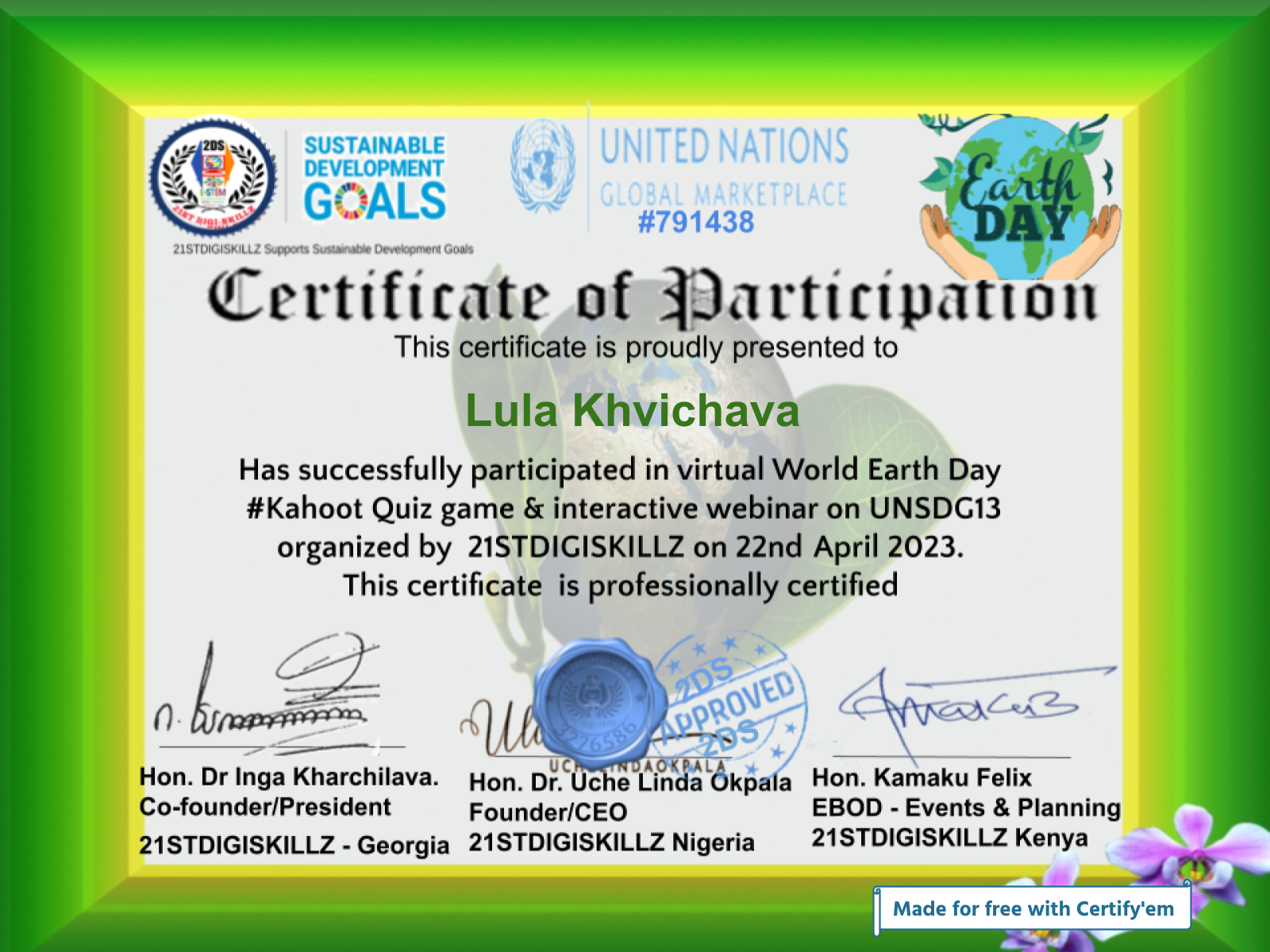Click the '#Kahoot Quiz game' line

click(x=624, y=509)
